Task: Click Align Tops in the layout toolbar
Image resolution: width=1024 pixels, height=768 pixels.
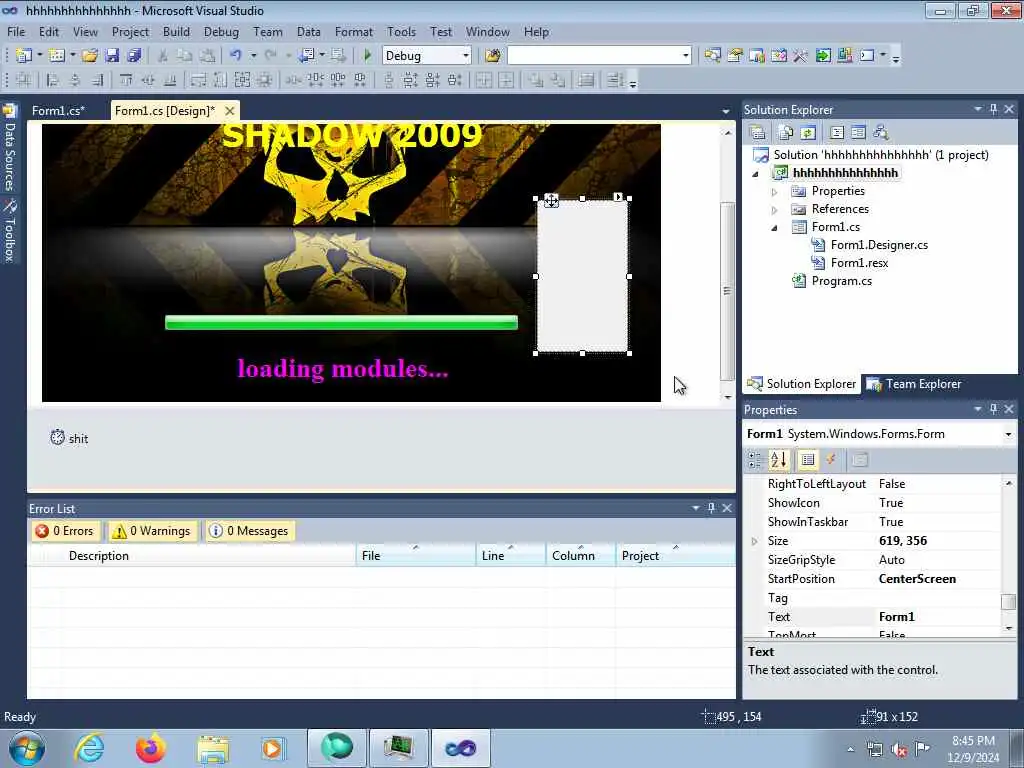Action: coord(125,80)
